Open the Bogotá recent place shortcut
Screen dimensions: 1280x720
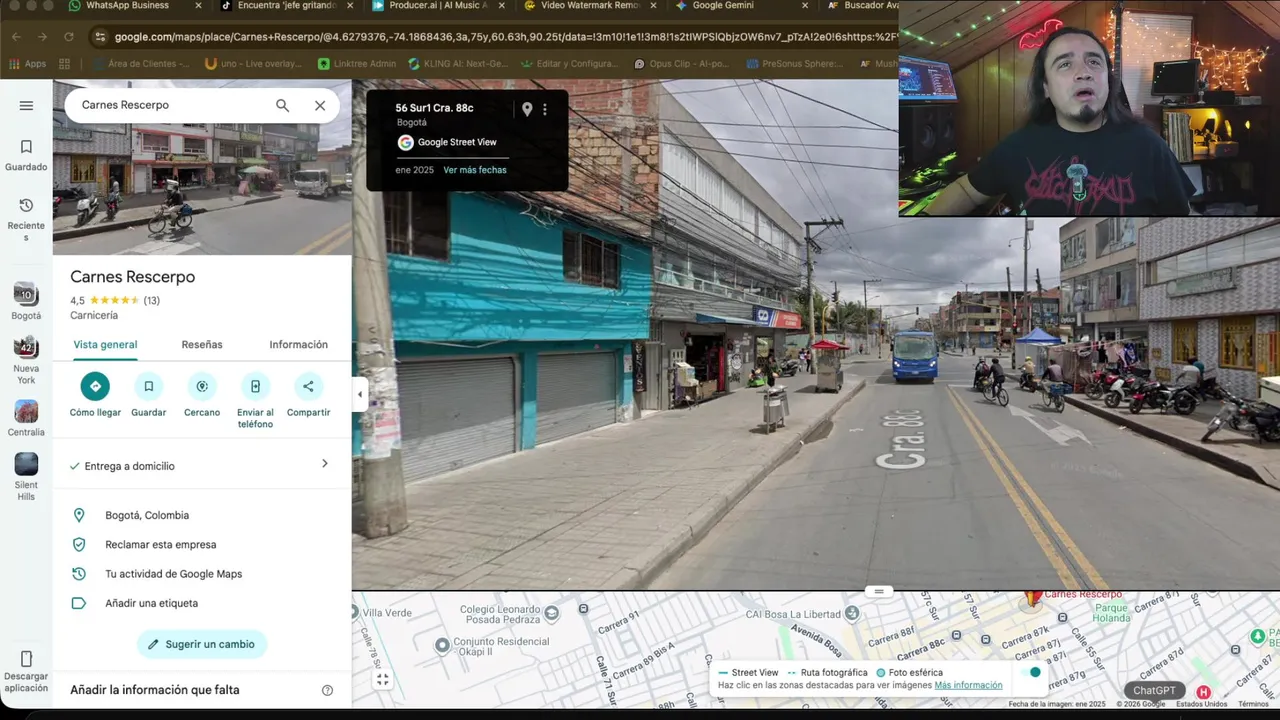click(x=26, y=301)
